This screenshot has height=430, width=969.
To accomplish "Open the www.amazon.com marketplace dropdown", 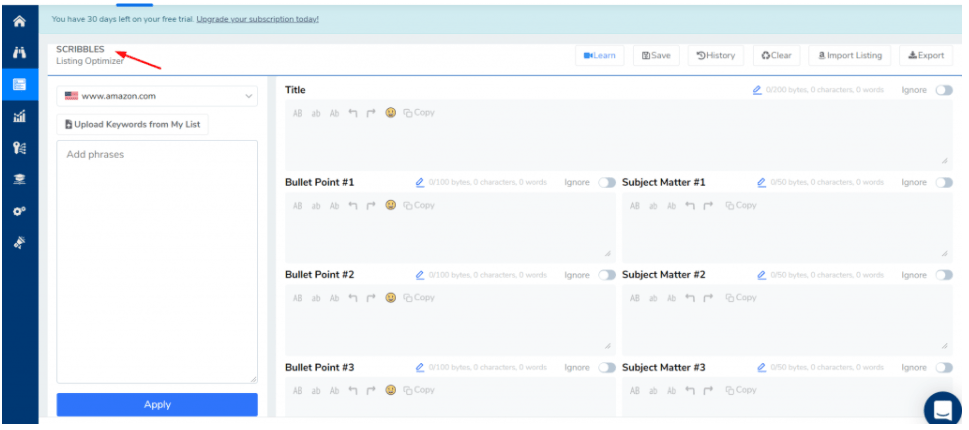I will 157,96.
